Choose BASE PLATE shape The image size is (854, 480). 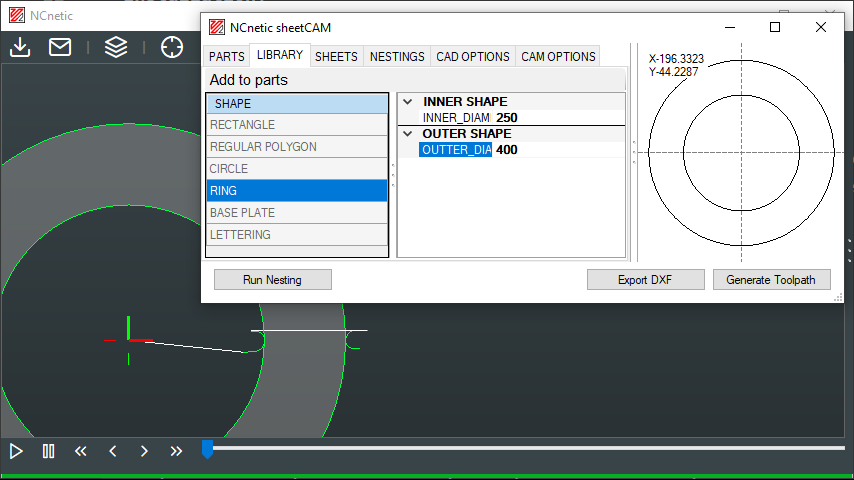click(297, 212)
